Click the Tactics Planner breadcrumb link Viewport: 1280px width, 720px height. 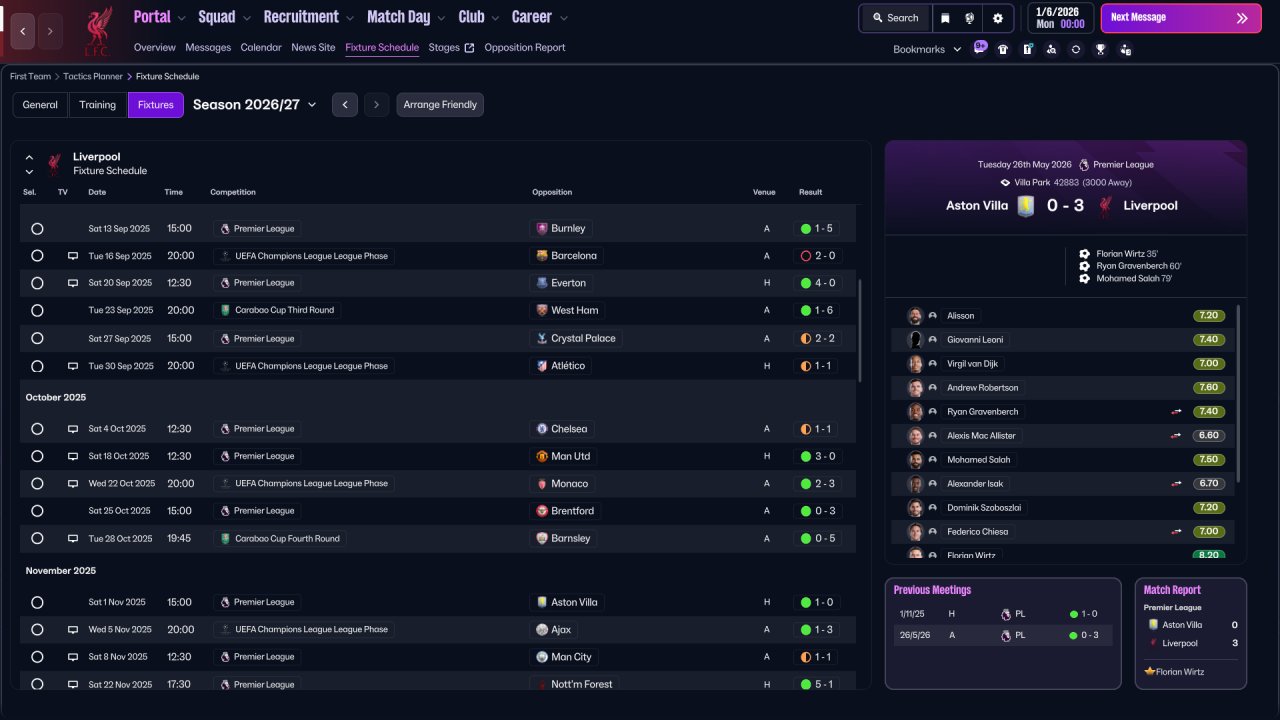95,76
